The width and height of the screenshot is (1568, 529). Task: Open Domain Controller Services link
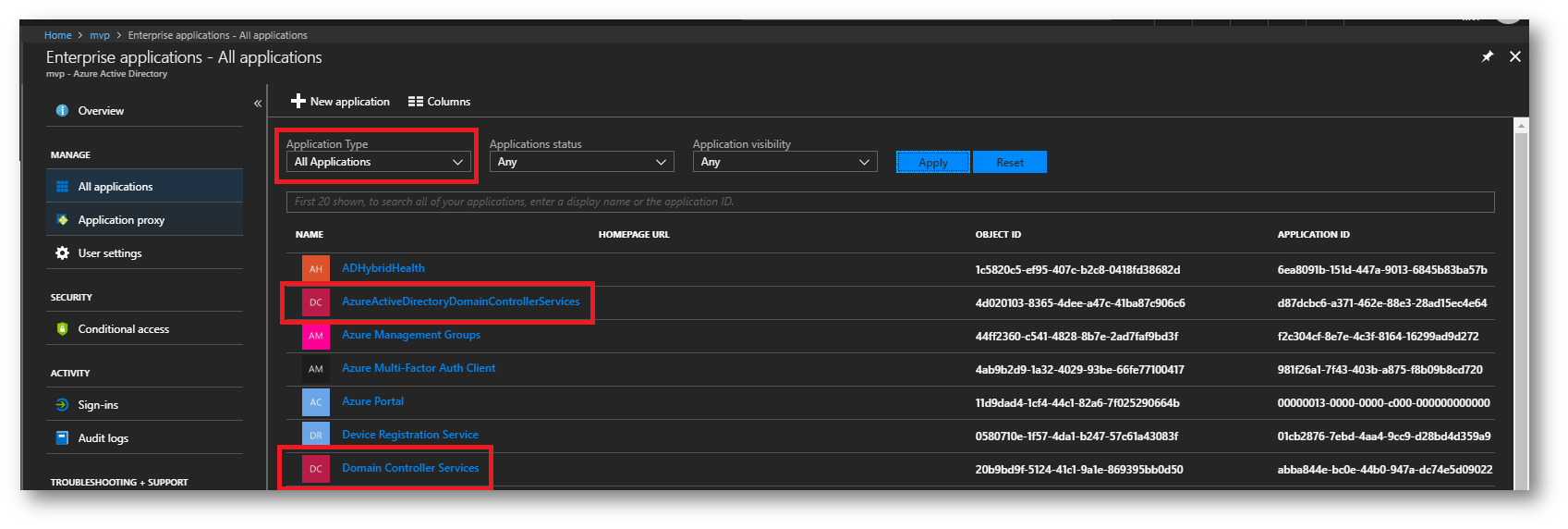coord(410,468)
